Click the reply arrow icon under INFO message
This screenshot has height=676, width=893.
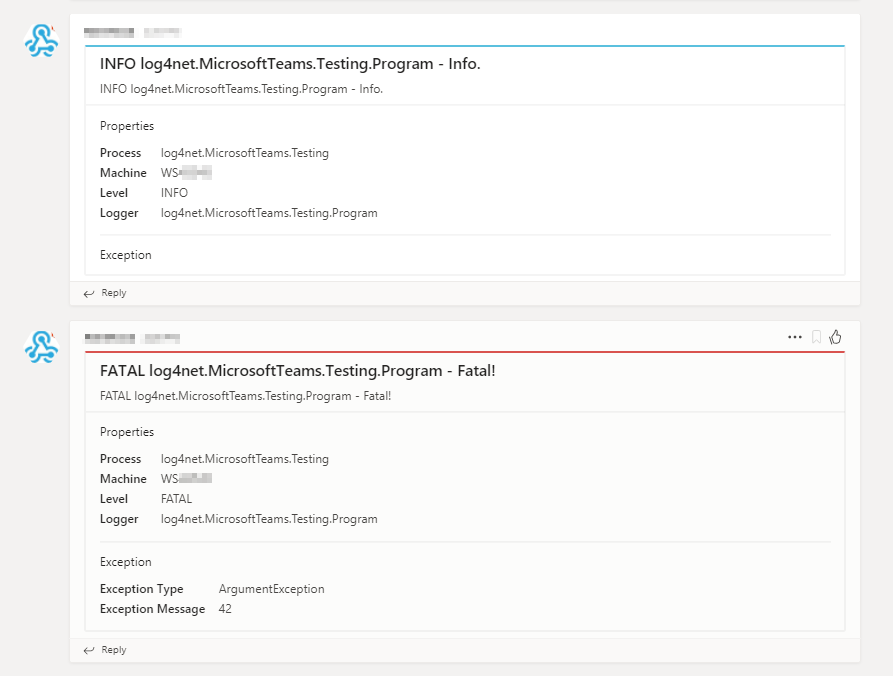coord(89,293)
